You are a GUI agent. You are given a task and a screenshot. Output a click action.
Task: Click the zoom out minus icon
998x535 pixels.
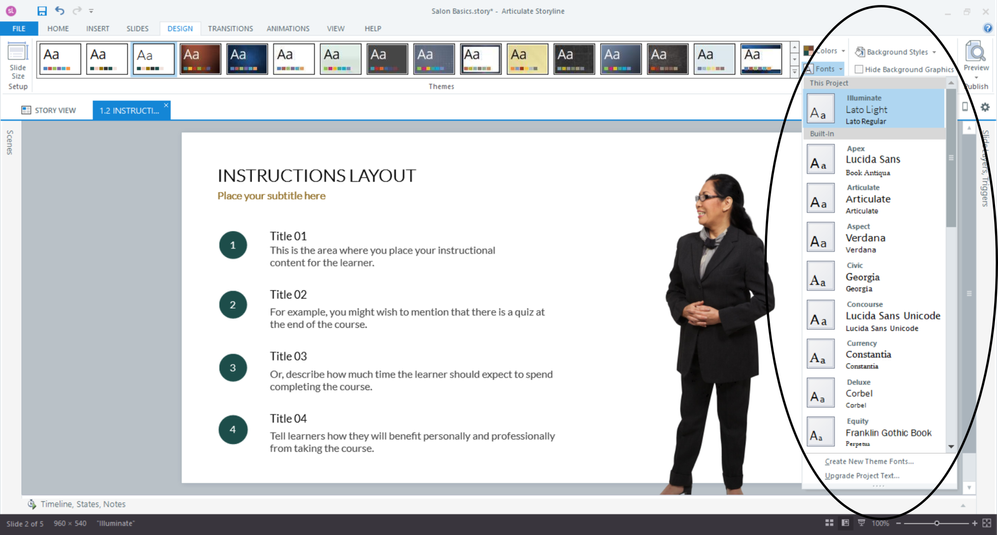pos(898,523)
